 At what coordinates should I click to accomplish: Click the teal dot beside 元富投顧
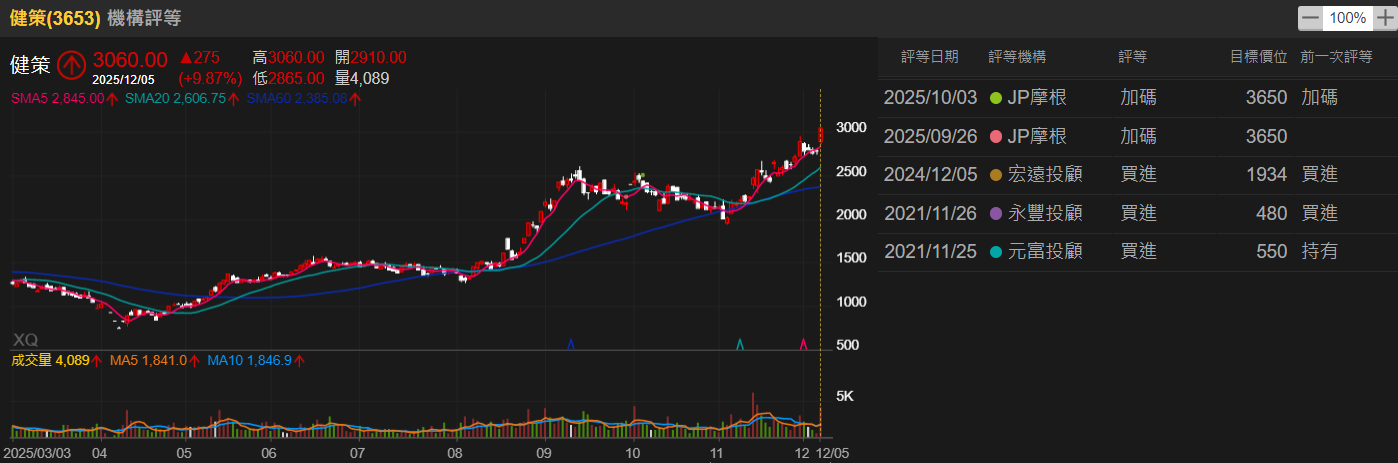[x=994, y=252]
